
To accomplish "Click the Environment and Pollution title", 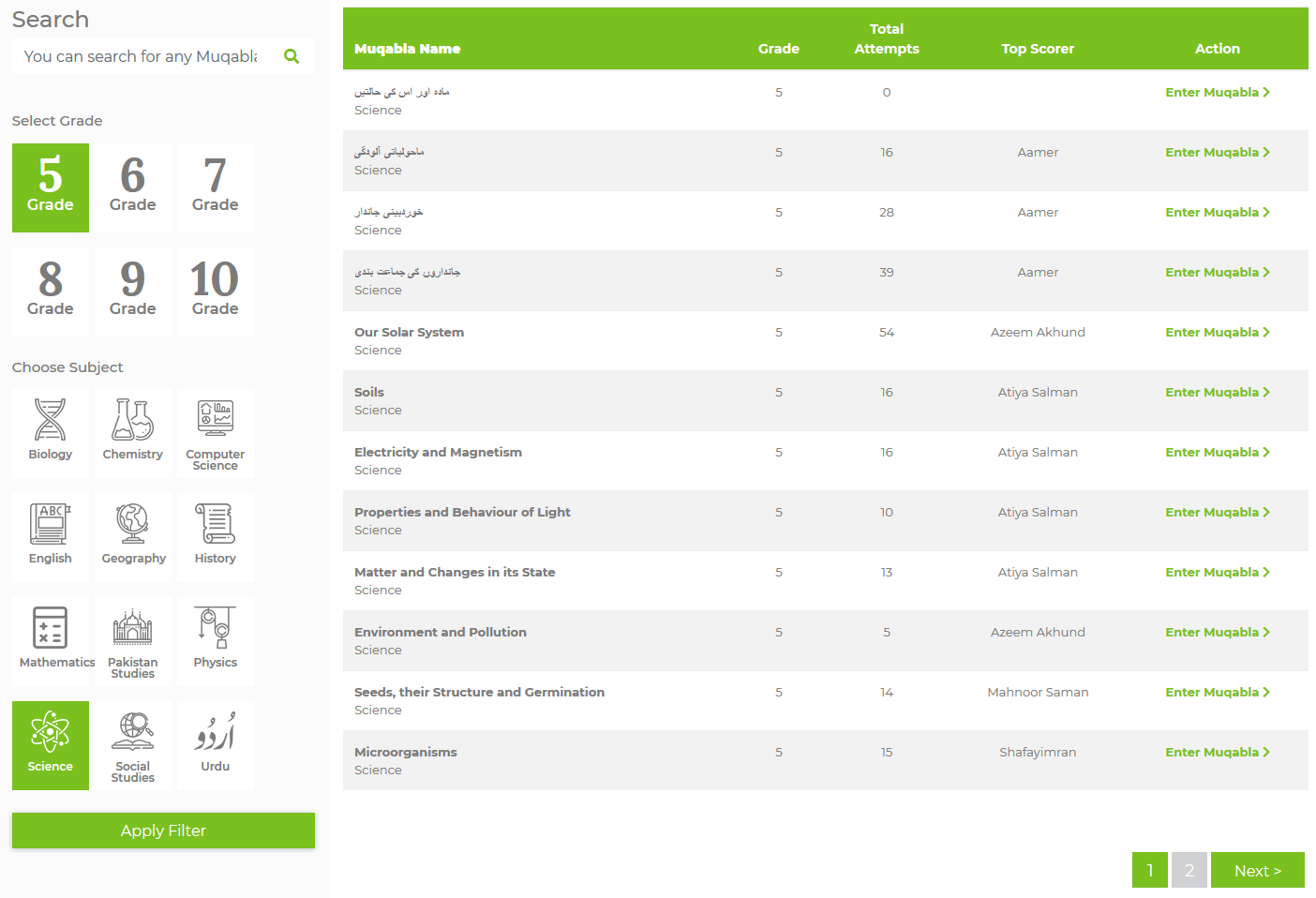I will (x=441, y=632).
